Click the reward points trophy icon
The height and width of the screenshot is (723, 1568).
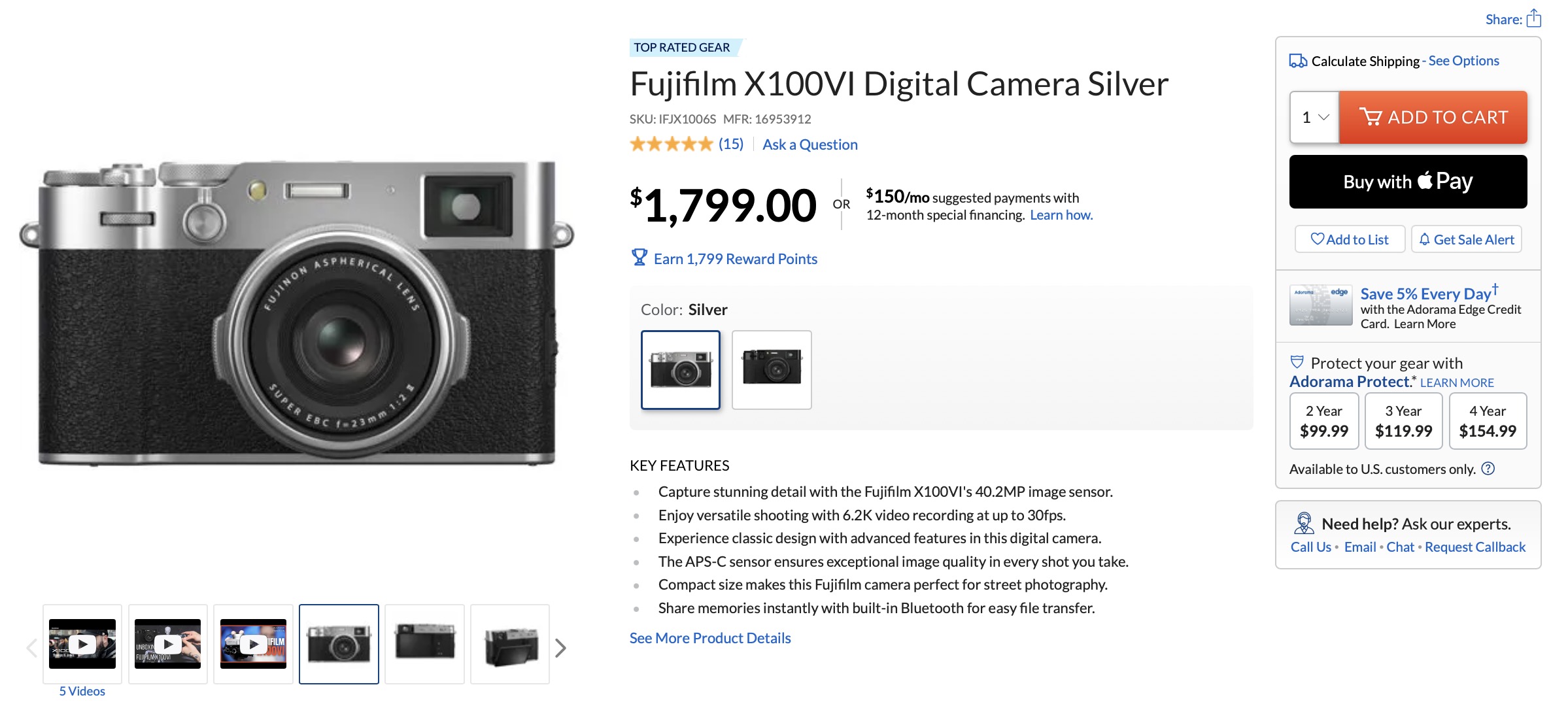639,258
